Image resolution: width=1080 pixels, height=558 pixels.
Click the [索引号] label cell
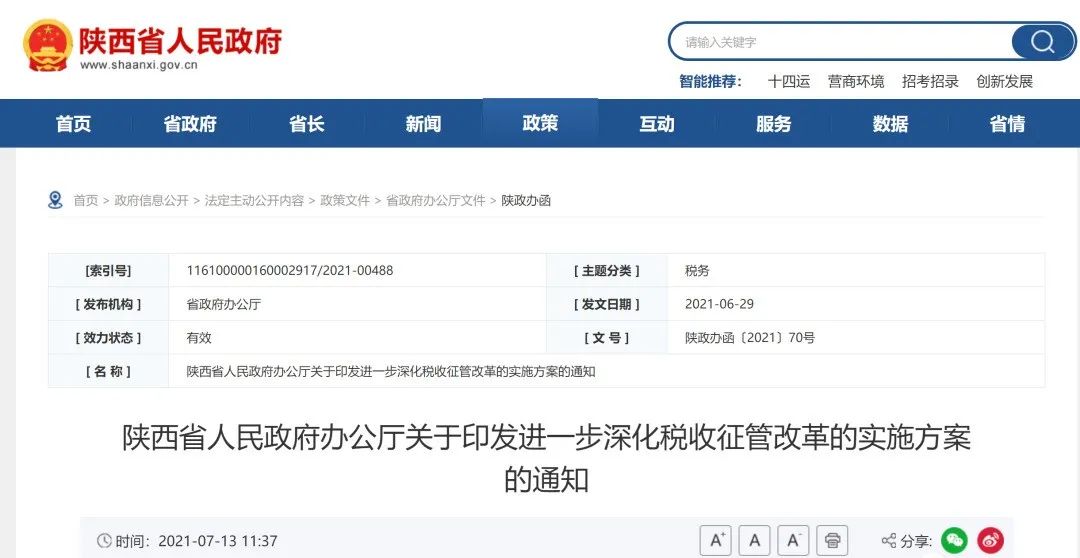click(108, 270)
